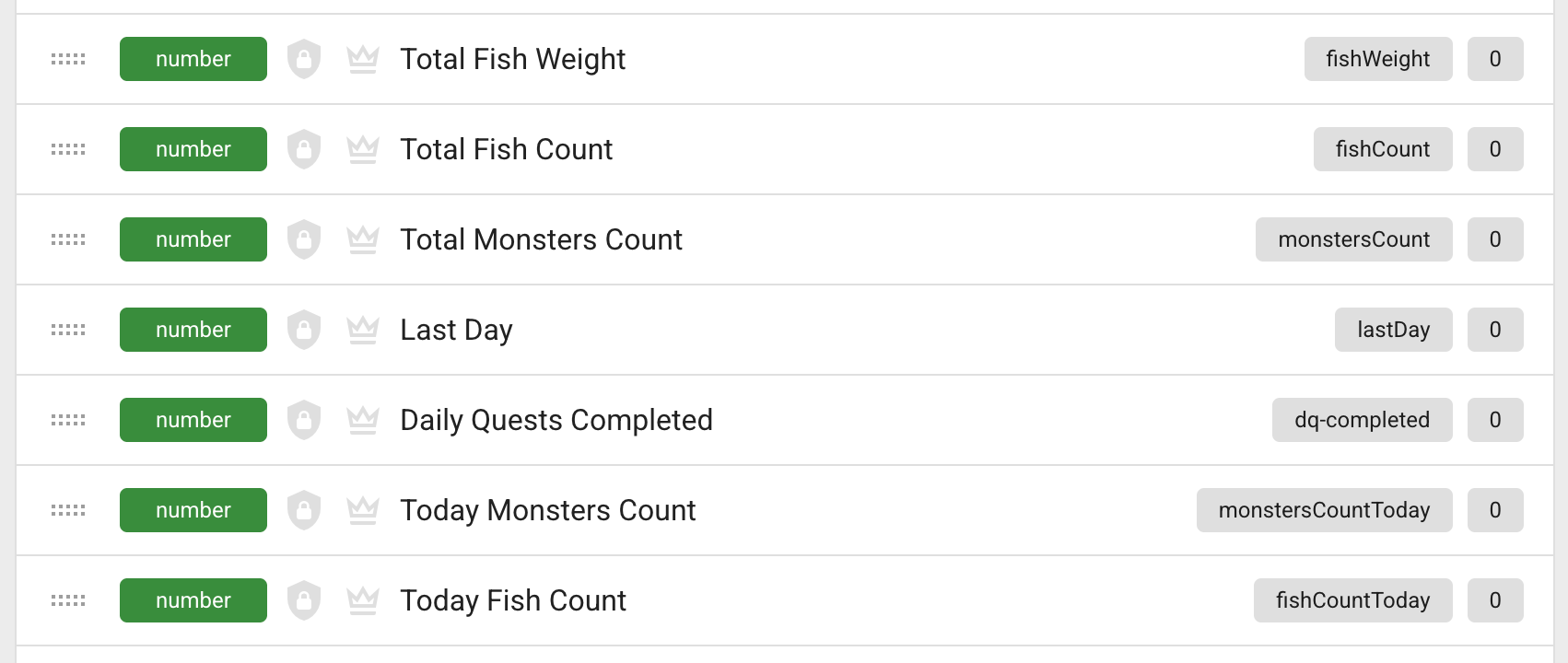Click the default value 0 for dq-completed
Screen dimensions: 1568x663
(x=1495, y=420)
